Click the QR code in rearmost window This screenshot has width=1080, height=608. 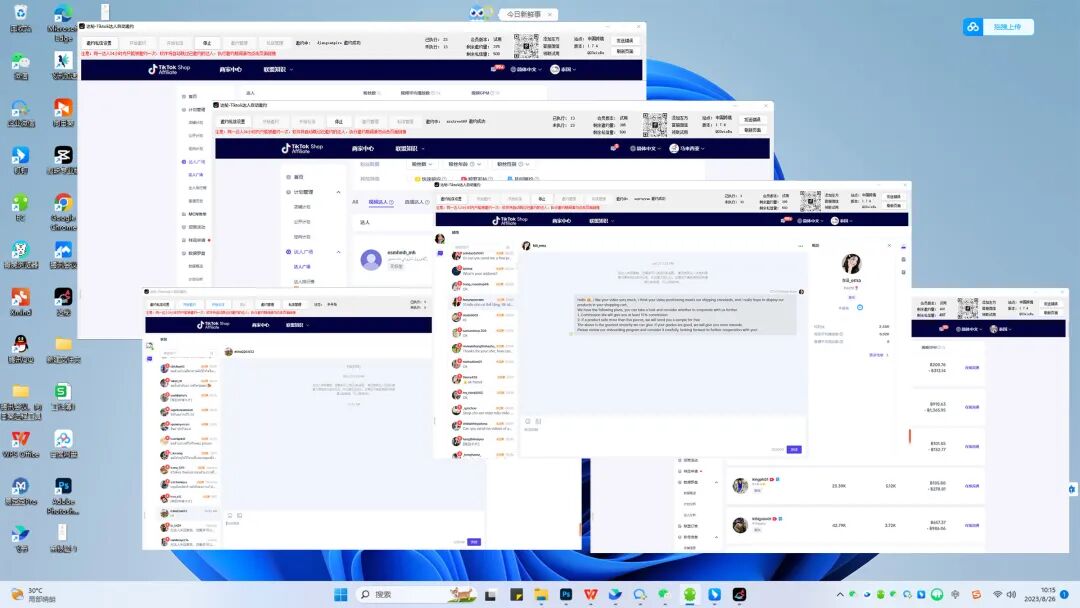tap(526, 45)
